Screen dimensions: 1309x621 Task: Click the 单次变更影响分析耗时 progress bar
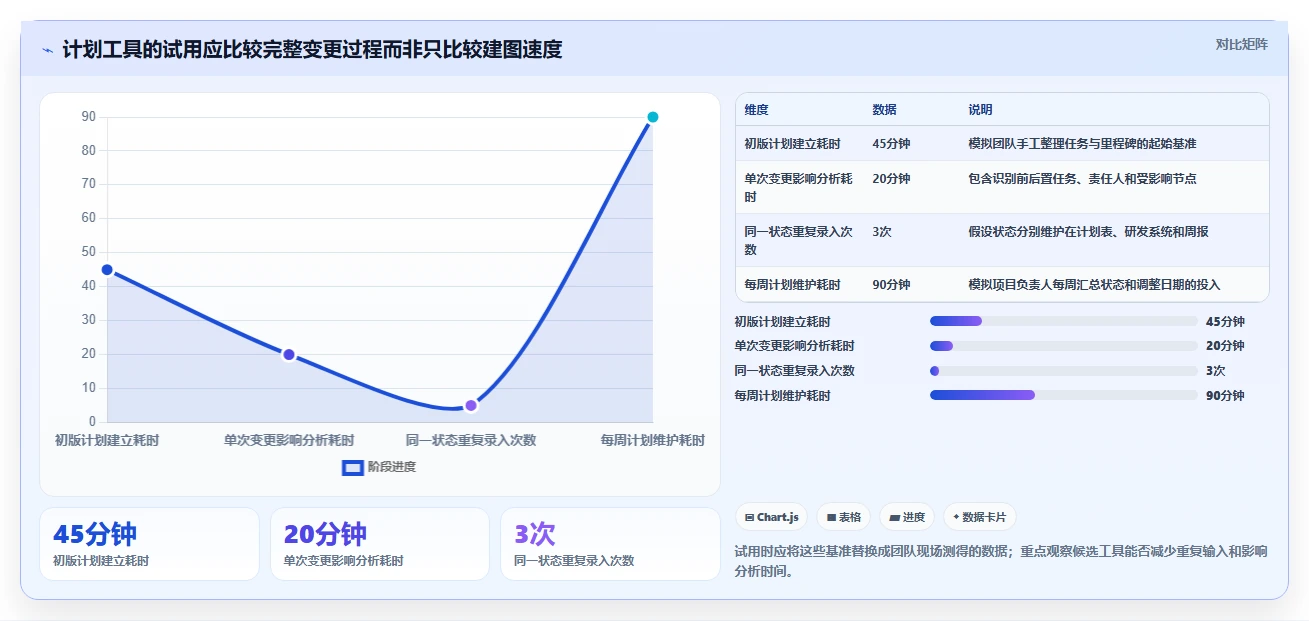(1064, 346)
